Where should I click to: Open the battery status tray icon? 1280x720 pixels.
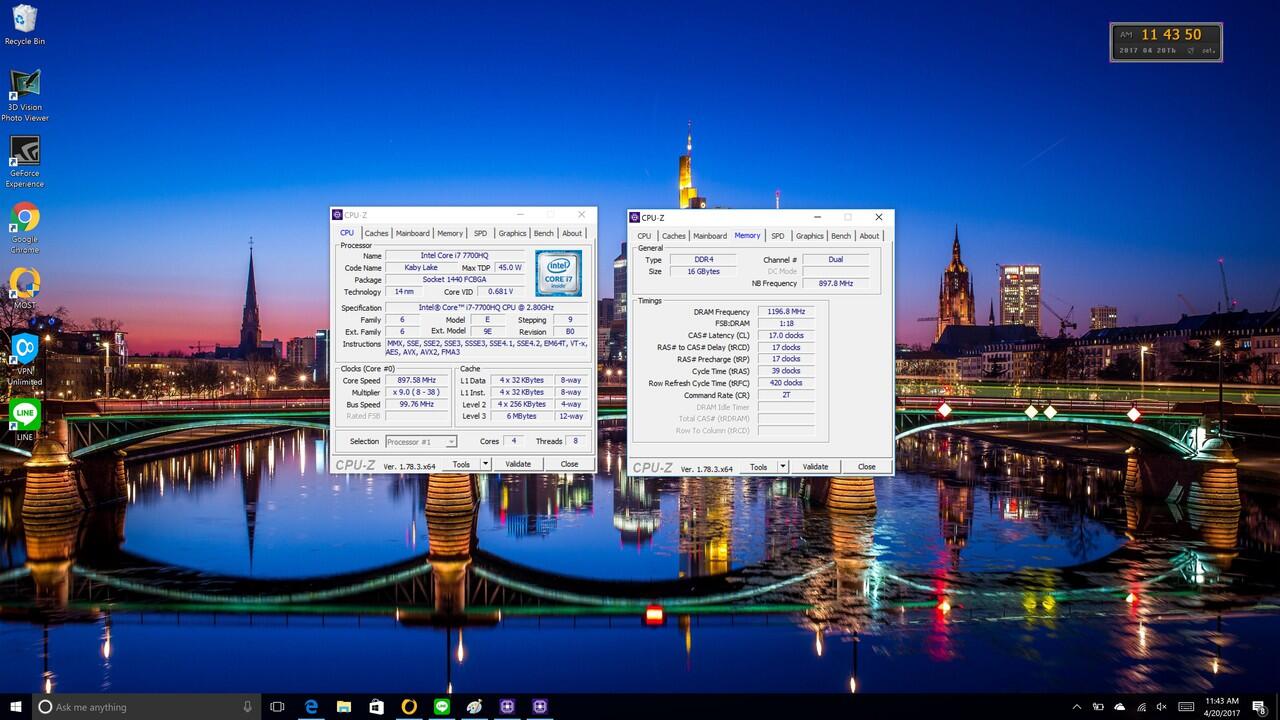pos(1099,707)
